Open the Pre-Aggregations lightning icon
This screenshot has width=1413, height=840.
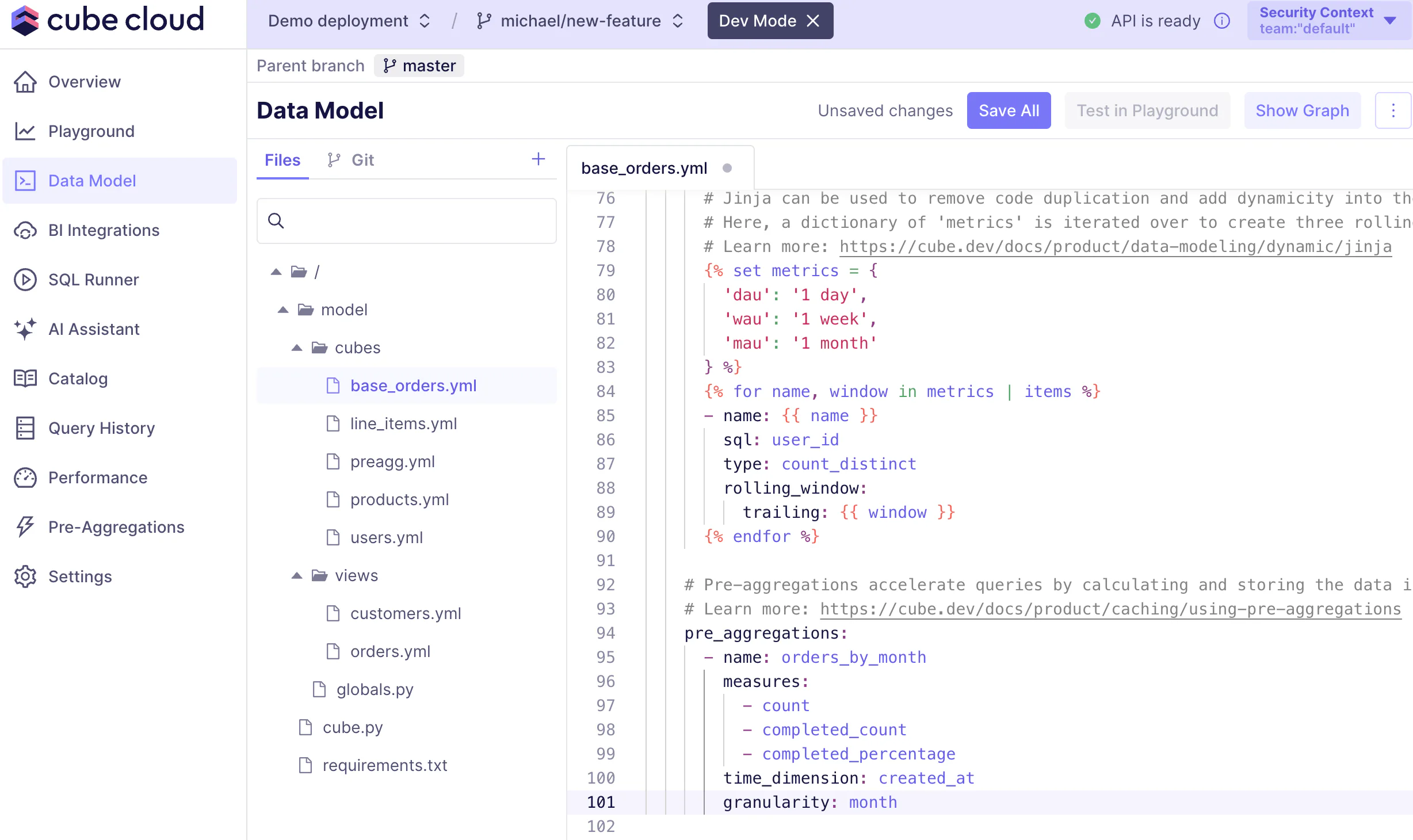click(25, 527)
